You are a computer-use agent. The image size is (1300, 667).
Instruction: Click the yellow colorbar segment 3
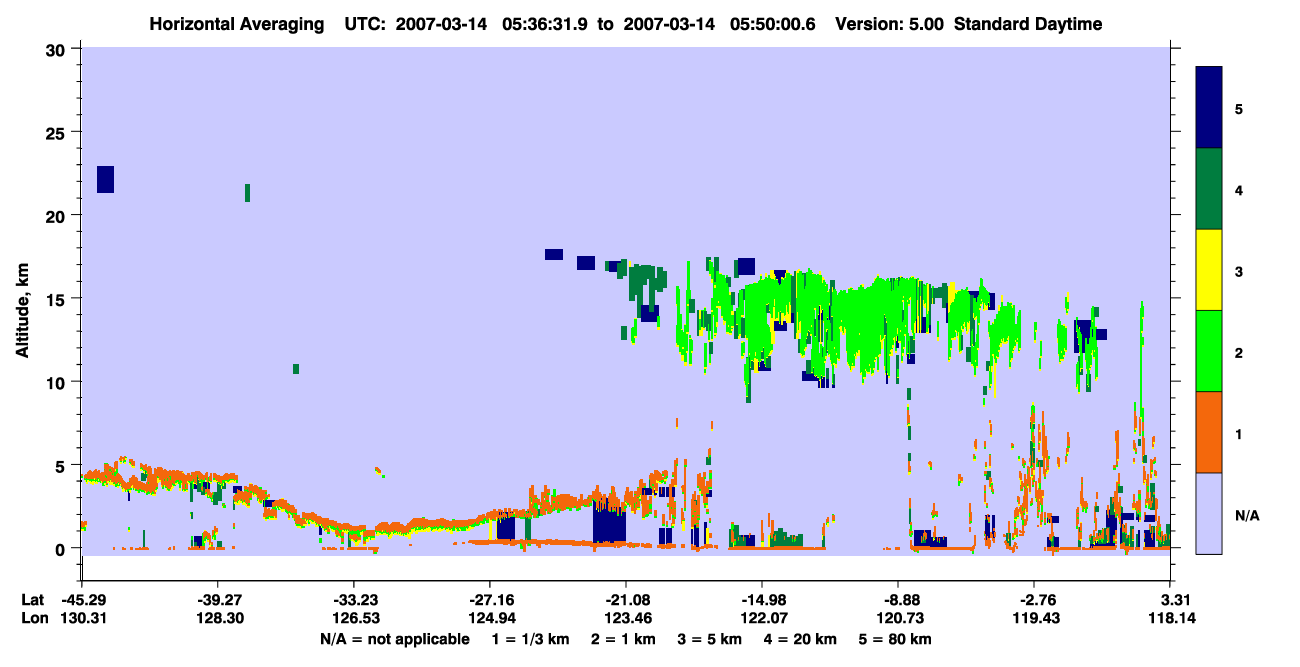[x=1209, y=270]
